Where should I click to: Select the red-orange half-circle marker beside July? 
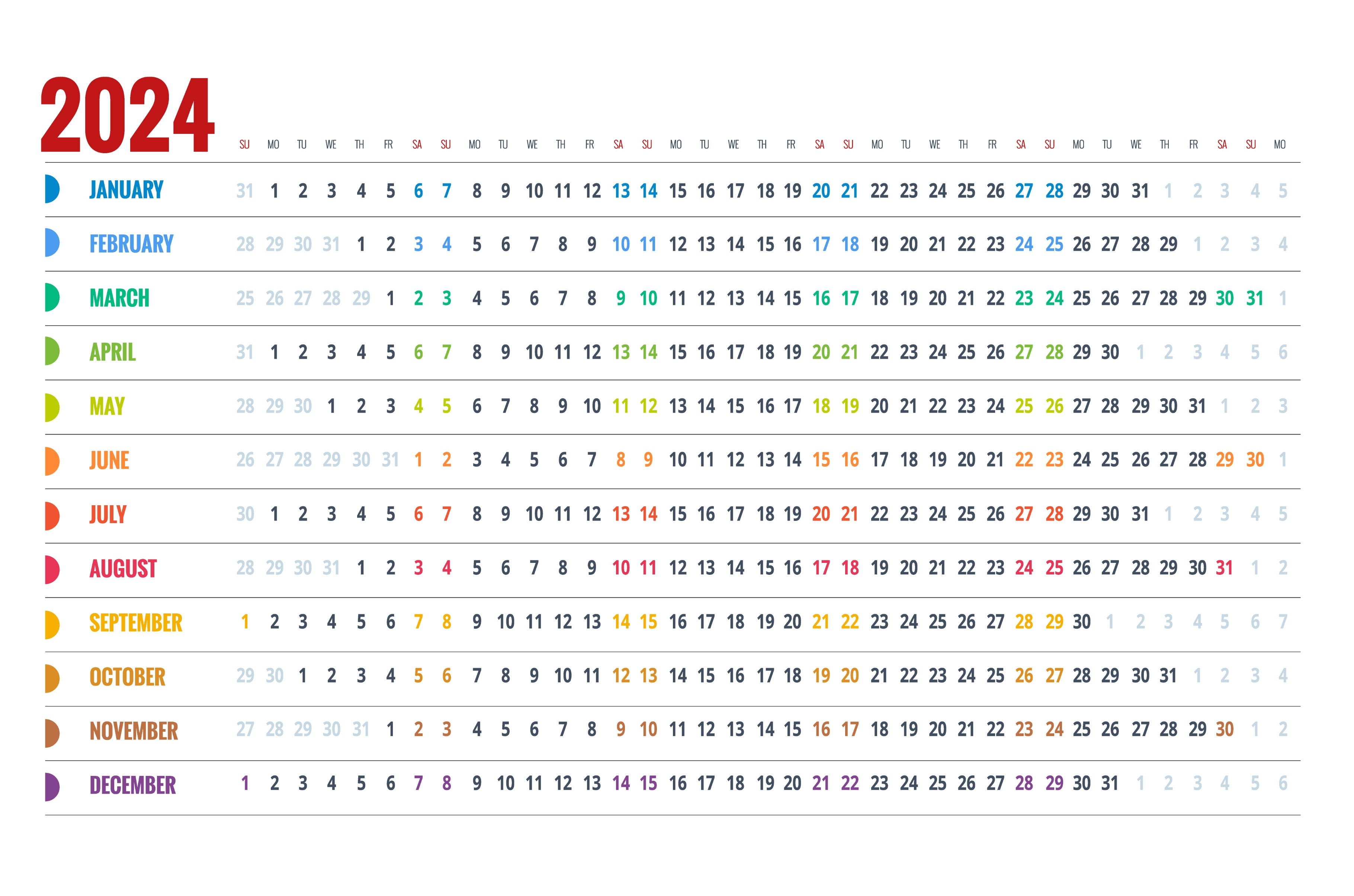click(x=52, y=516)
